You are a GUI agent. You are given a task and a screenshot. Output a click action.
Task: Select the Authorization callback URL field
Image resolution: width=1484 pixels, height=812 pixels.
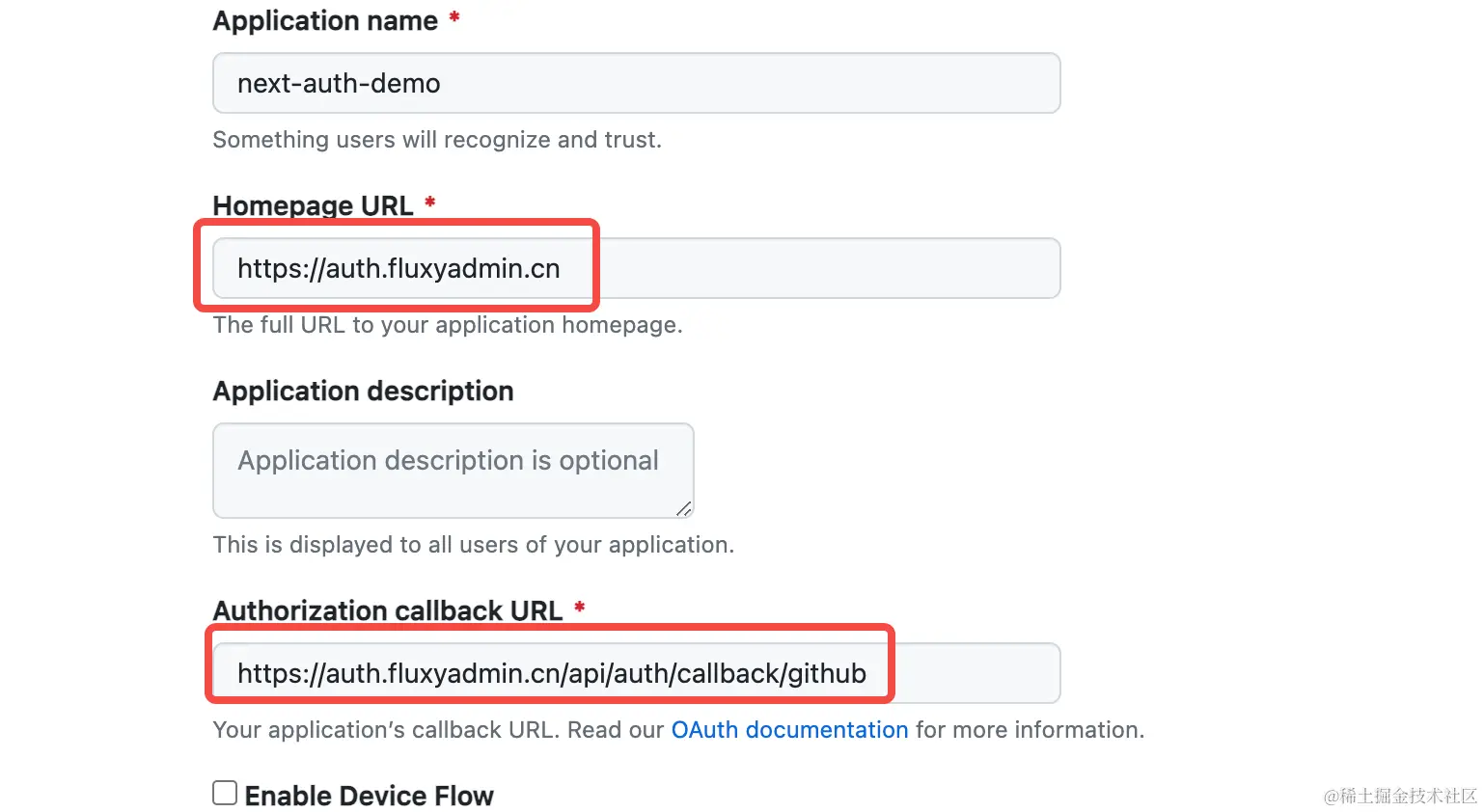click(x=636, y=673)
